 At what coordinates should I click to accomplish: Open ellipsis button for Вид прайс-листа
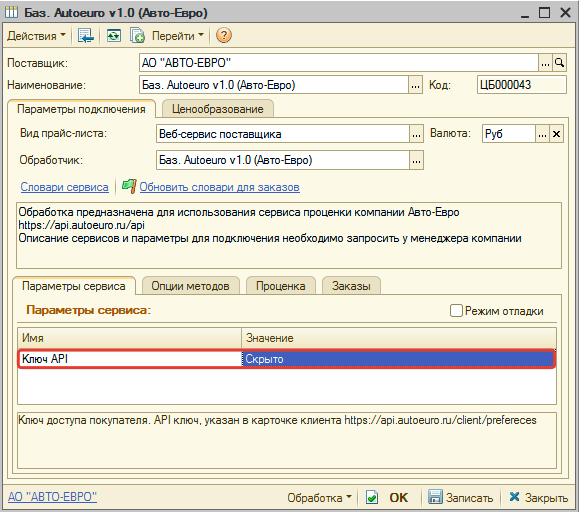417,134
